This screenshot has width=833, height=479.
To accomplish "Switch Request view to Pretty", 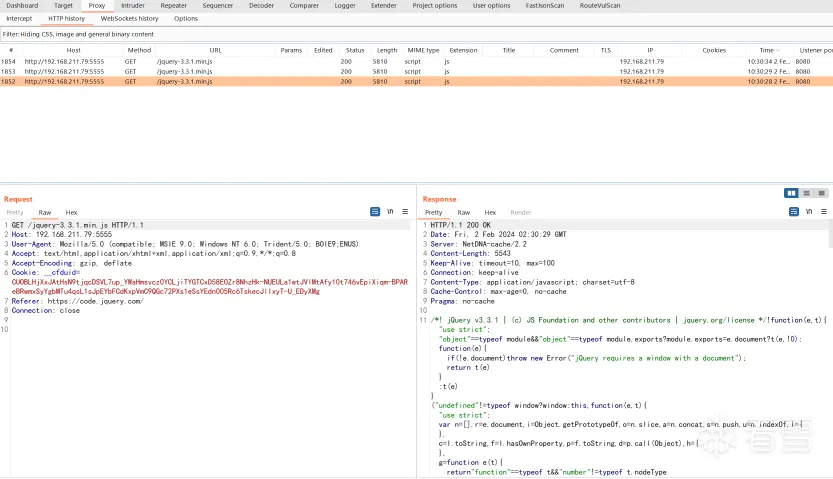I will (15, 213).
